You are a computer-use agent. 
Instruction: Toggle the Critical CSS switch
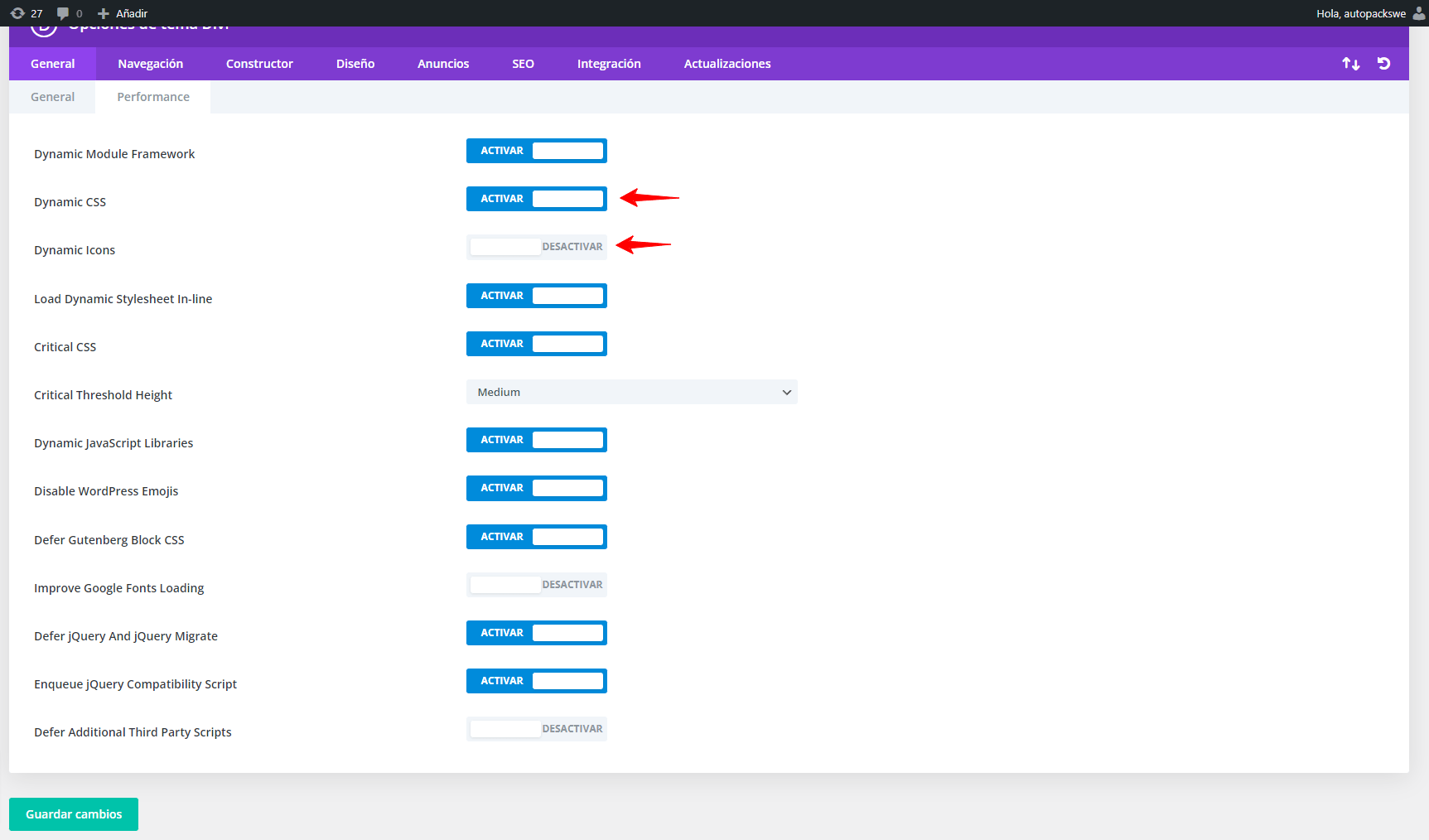(x=537, y=344)
